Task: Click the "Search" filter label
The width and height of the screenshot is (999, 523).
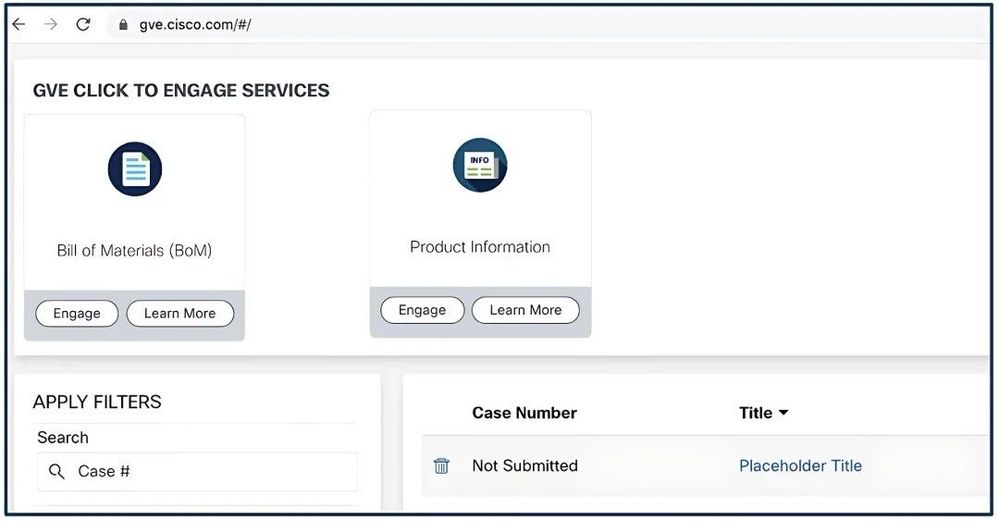Action: click(62, 438)
